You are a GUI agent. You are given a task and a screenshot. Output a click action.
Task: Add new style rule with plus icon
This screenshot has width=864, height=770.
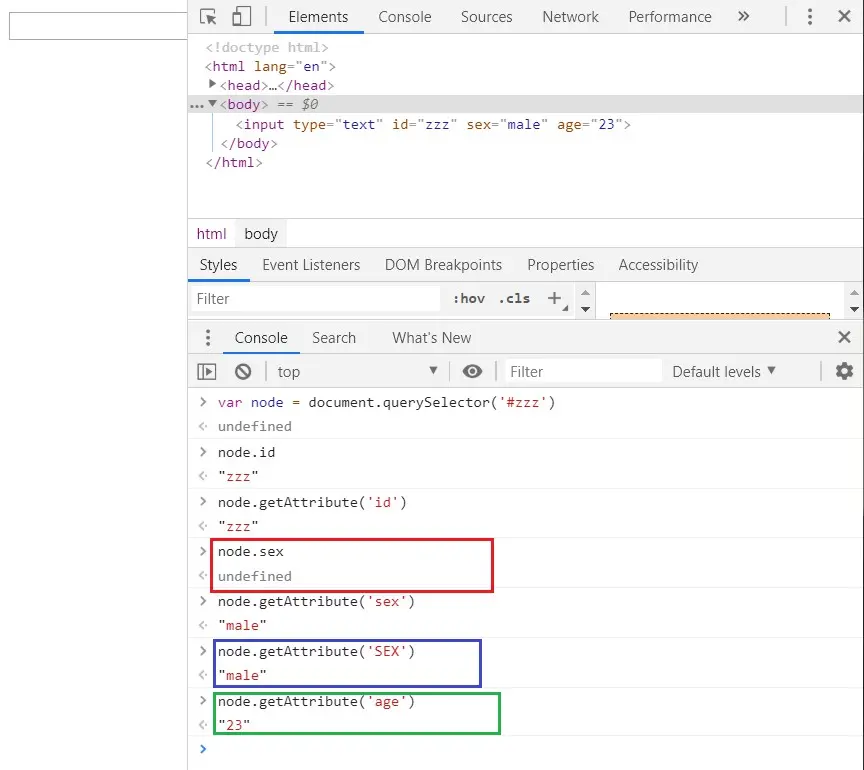tap(554, 298)
